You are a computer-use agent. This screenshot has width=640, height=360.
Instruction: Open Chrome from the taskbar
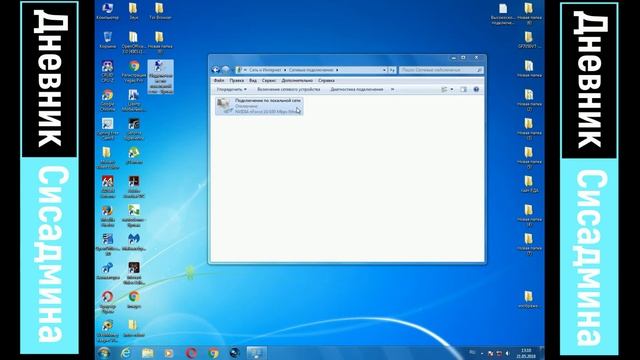213,353
